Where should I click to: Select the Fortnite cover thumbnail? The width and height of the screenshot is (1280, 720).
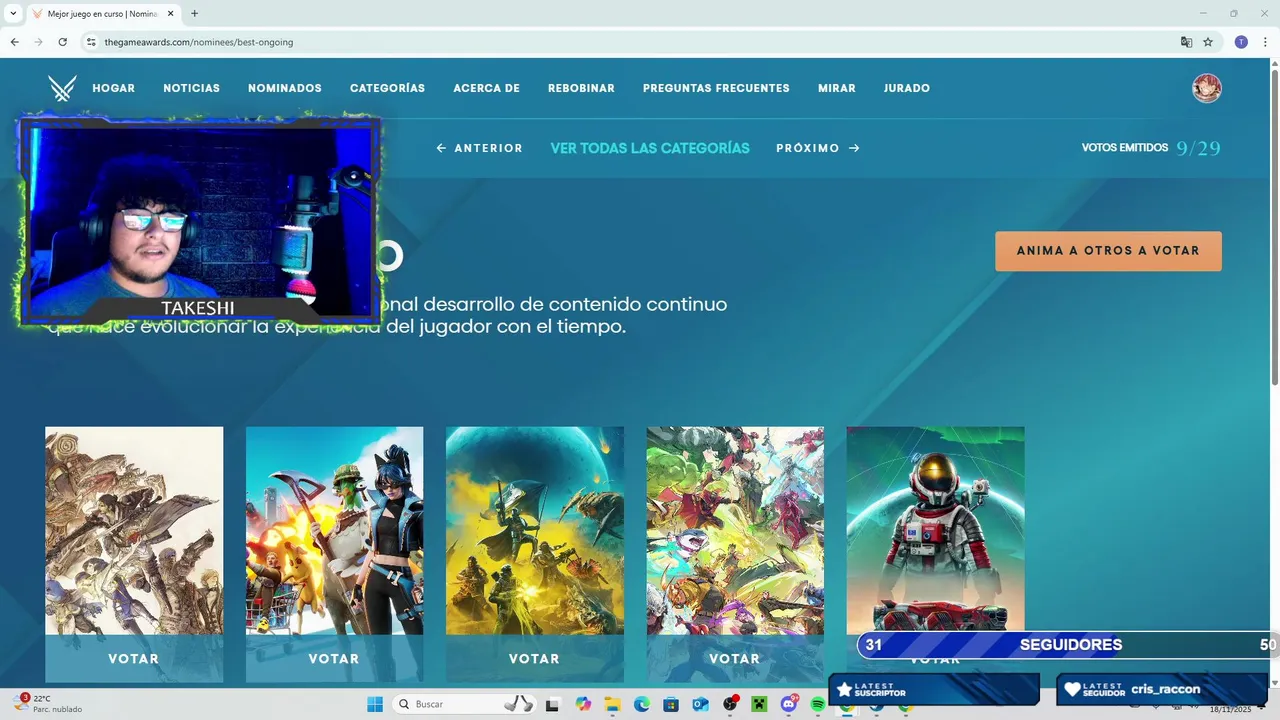pyautogui.click(x=334, y=531)
